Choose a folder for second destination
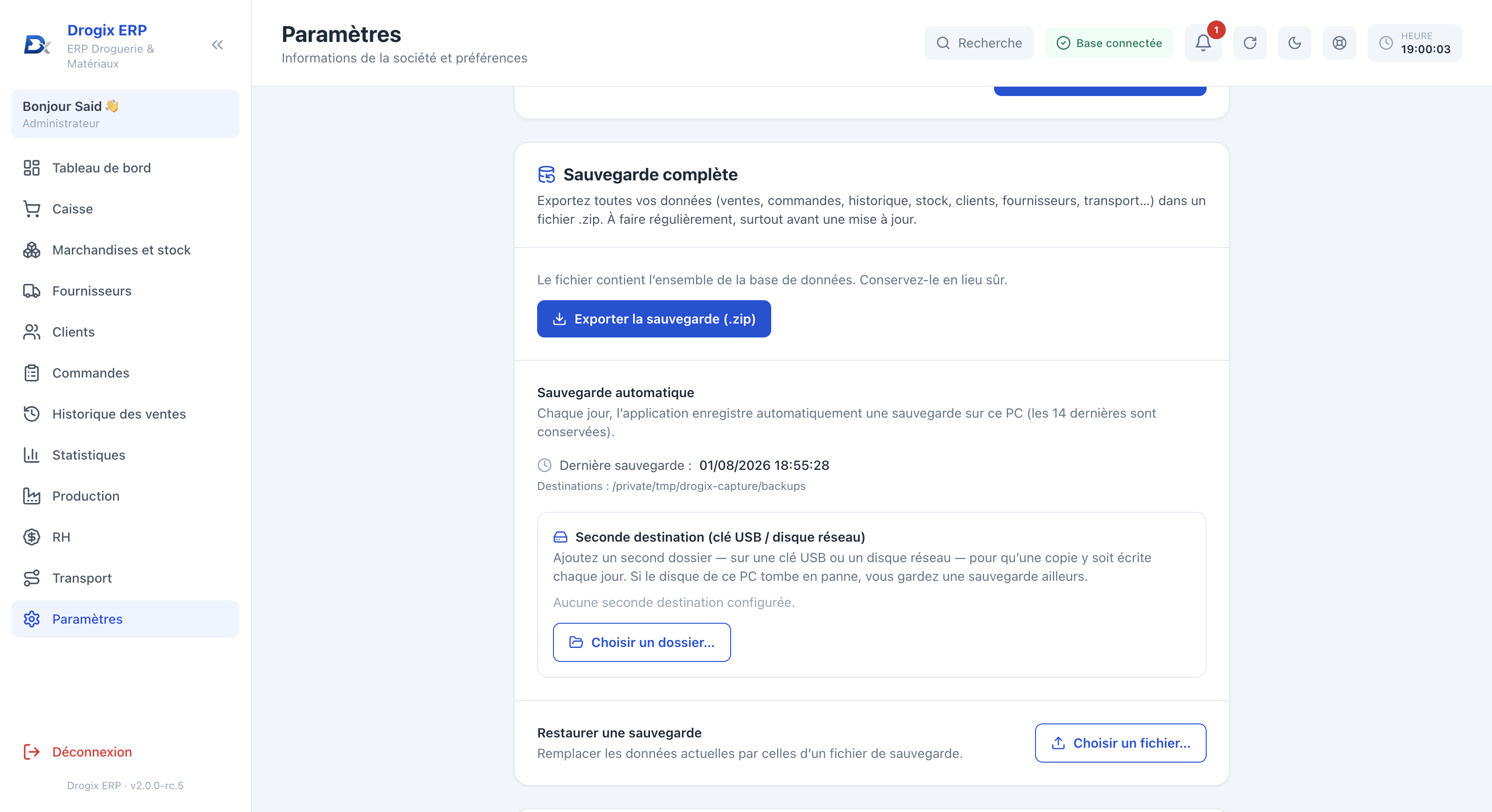Screen dimensions: 1492x812 (x=642, y=642)
